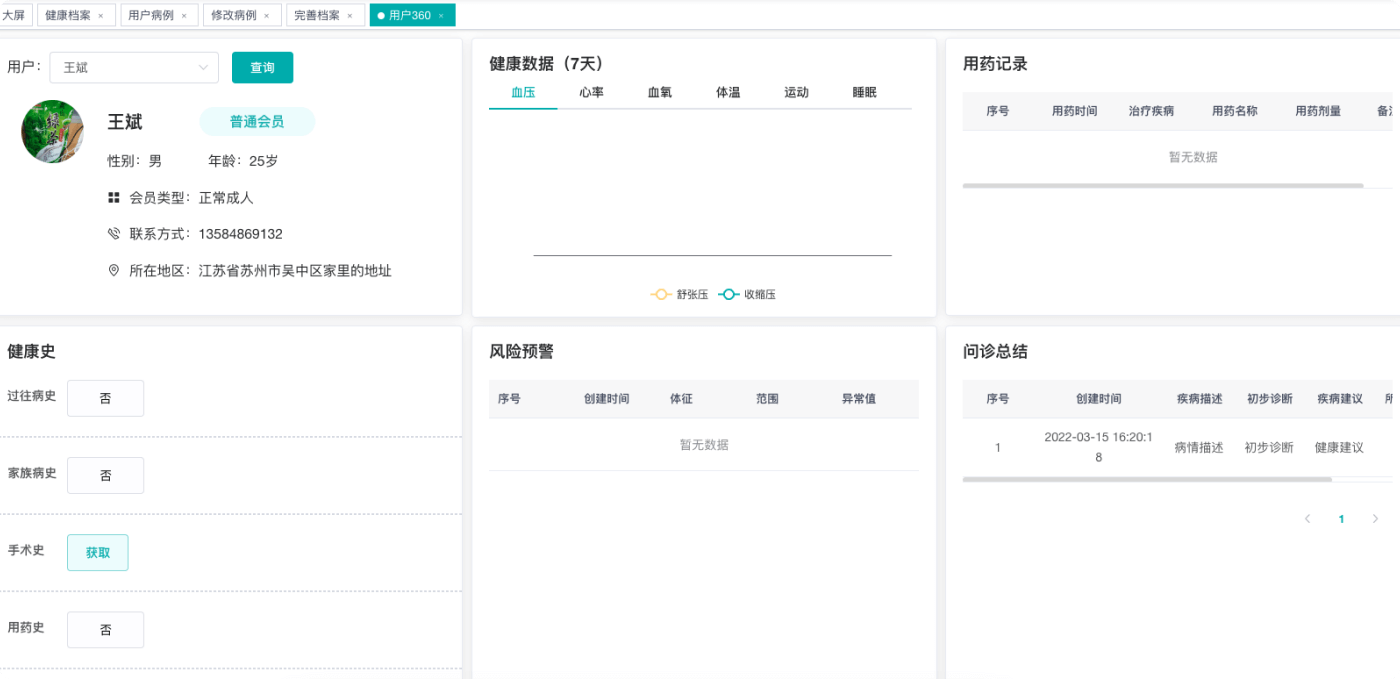Close the 健康档案 tab
This screenshot has width=1400, height=679.
tap(100, 16)
